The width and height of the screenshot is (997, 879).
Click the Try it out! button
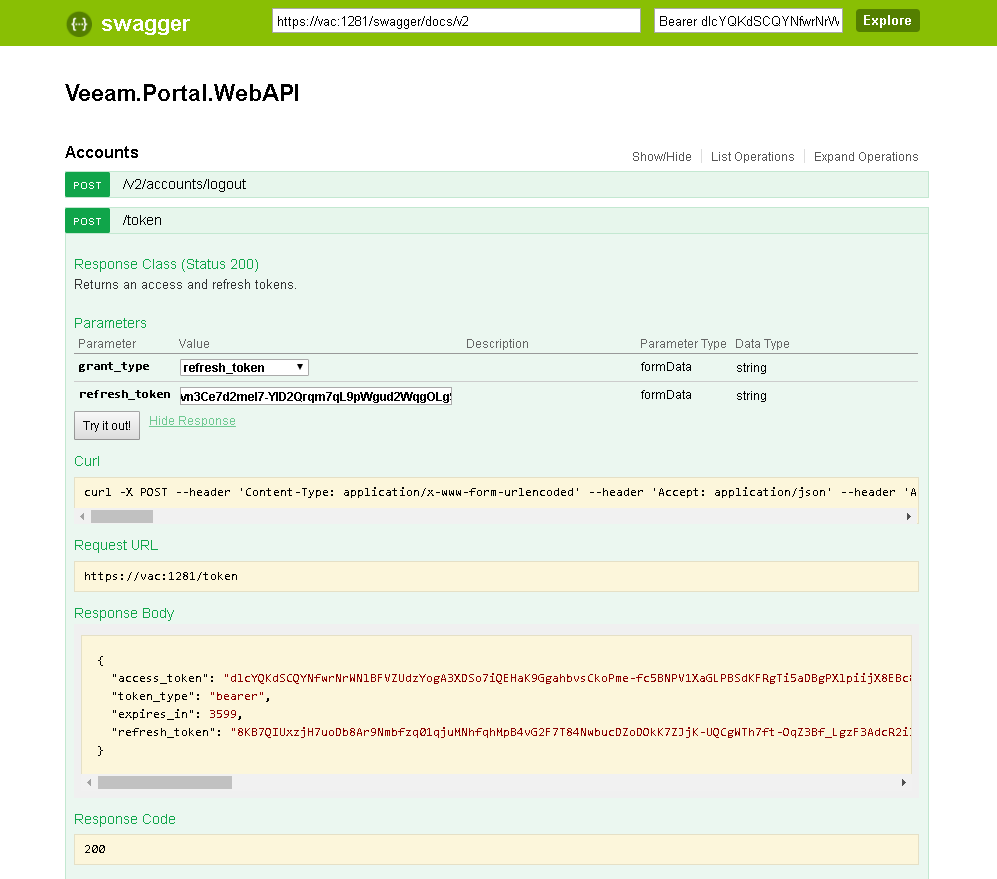(107, 426)
